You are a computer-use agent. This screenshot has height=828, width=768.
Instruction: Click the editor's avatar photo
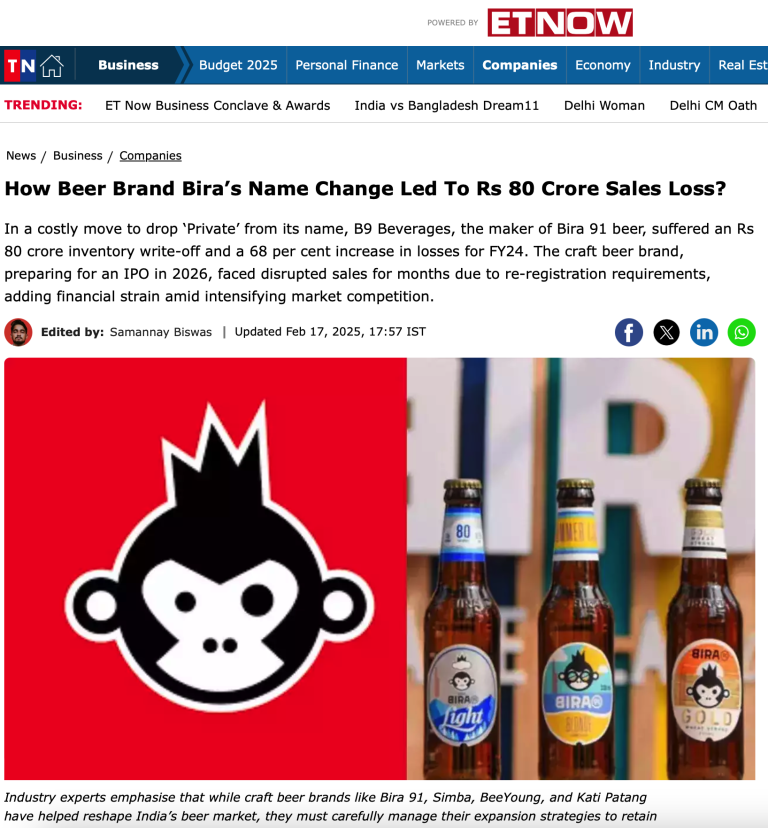pyautogui.click(x=18, y=332)
